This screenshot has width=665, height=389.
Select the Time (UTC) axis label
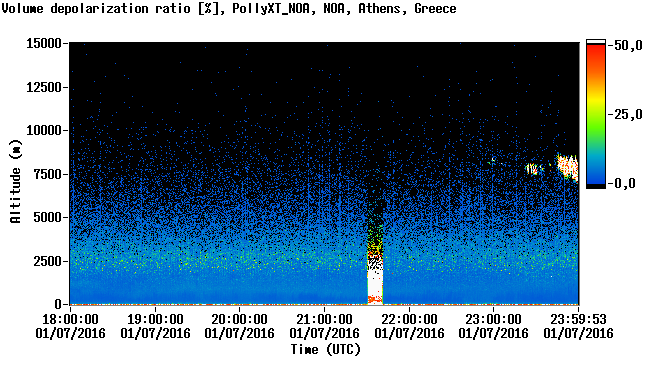[325, 350]
